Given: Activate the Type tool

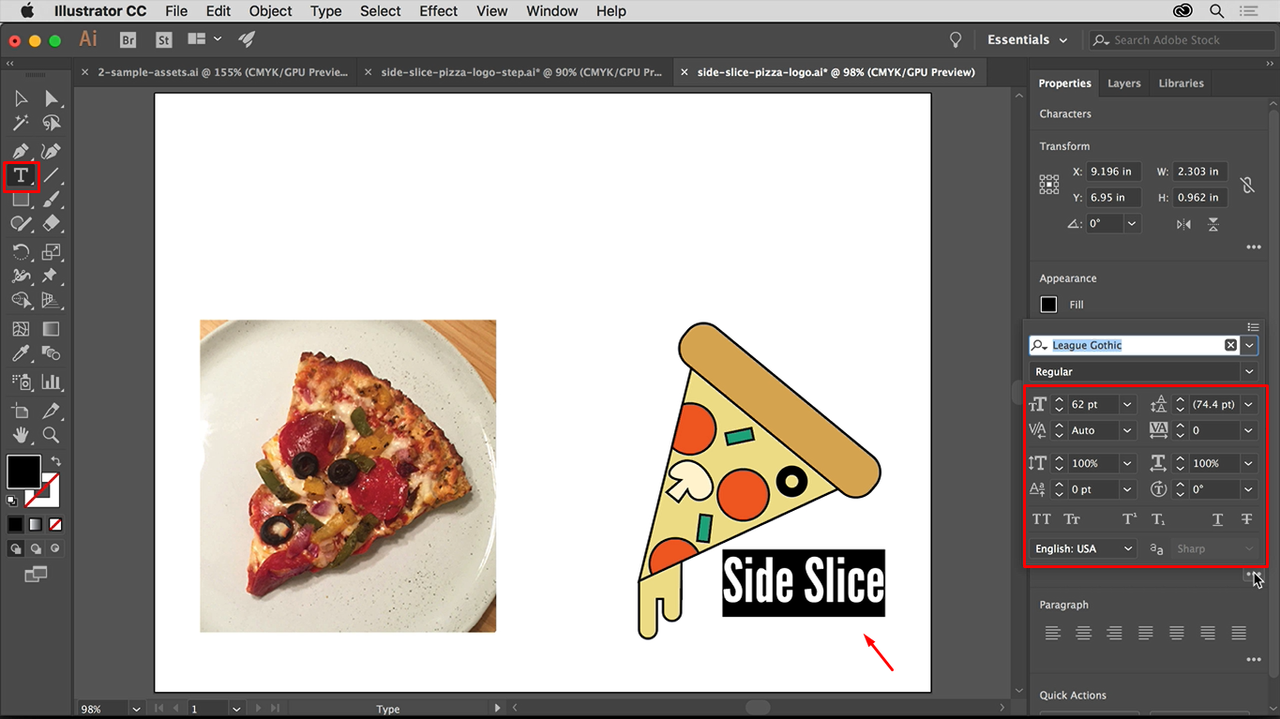Looking at the screenshot, I should pos(20,176).
